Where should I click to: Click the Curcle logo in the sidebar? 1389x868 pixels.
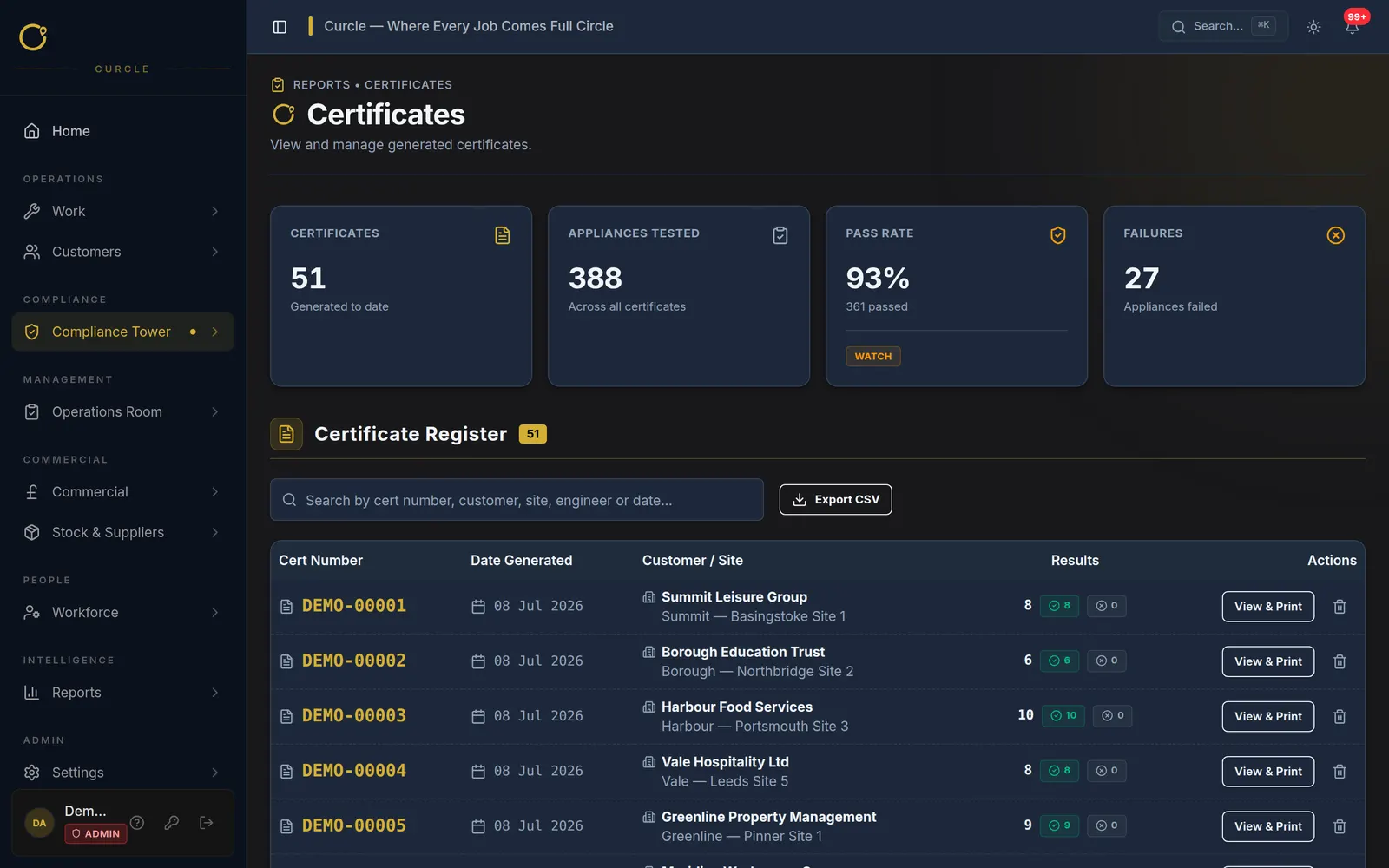33,36
